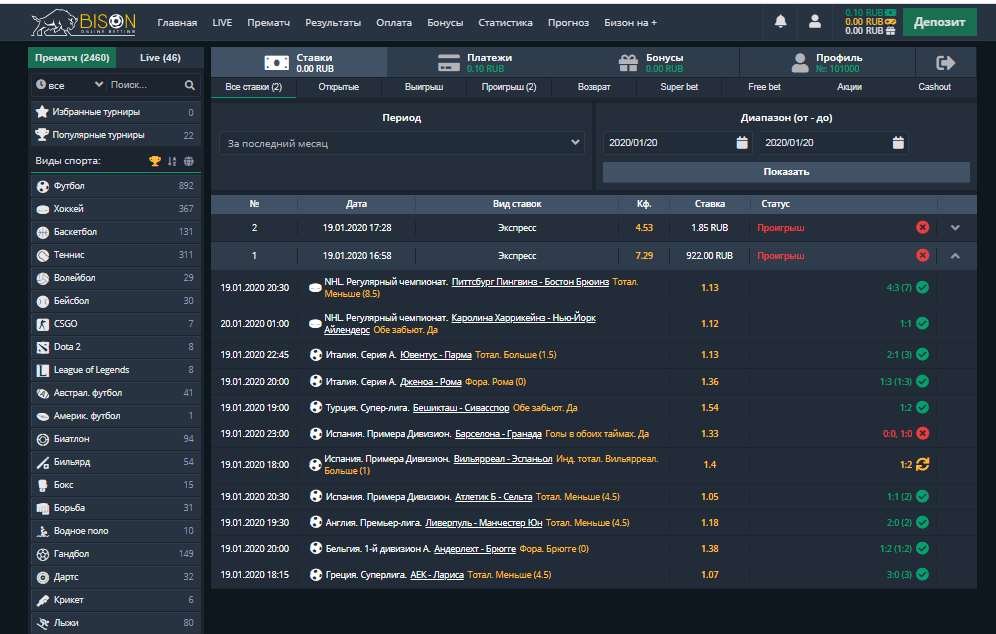This screenshot has height=634, width=996.
Task: Click the trophy icon beside Виды спорта
Action: [155, 161]
